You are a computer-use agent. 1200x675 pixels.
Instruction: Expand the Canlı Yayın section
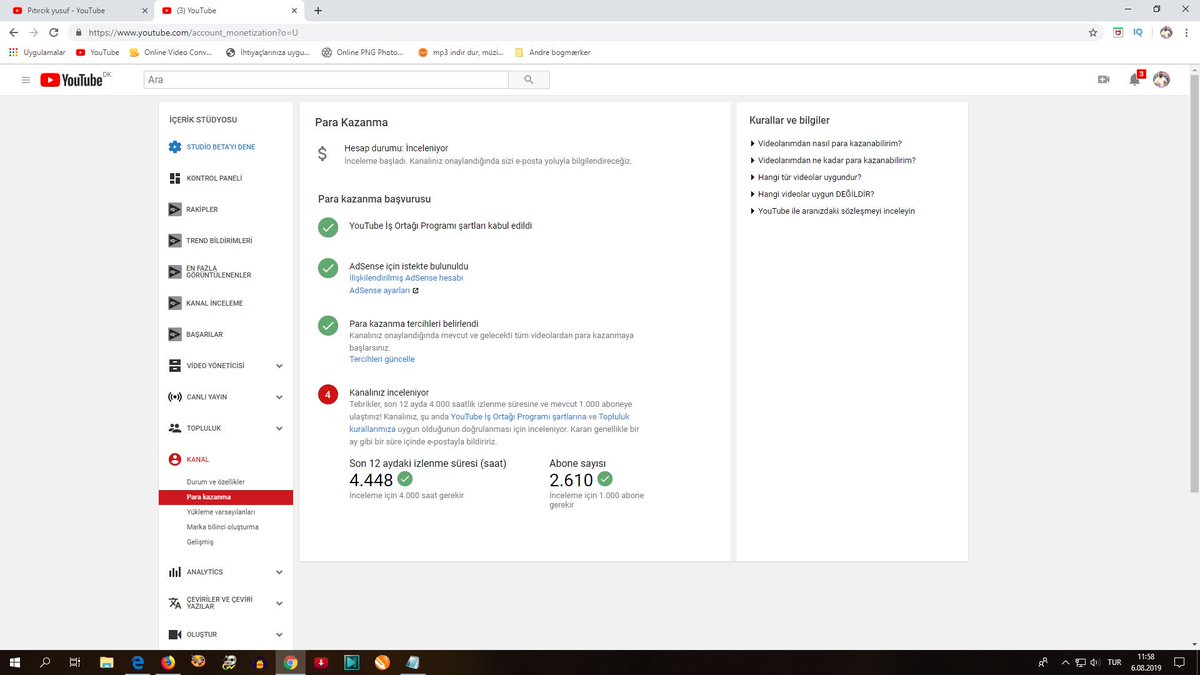click(279, 397)
